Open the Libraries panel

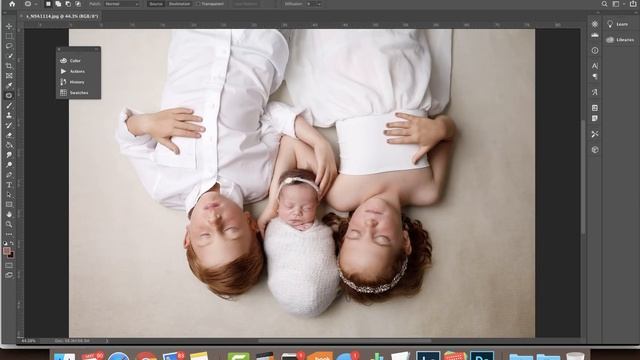pos(620,40)
